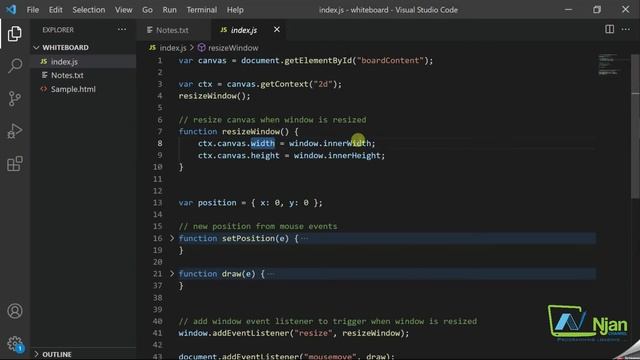Click "boardContent" string on line 1
Viewport: 640px width, 360px height.
[x=390, y=60]
